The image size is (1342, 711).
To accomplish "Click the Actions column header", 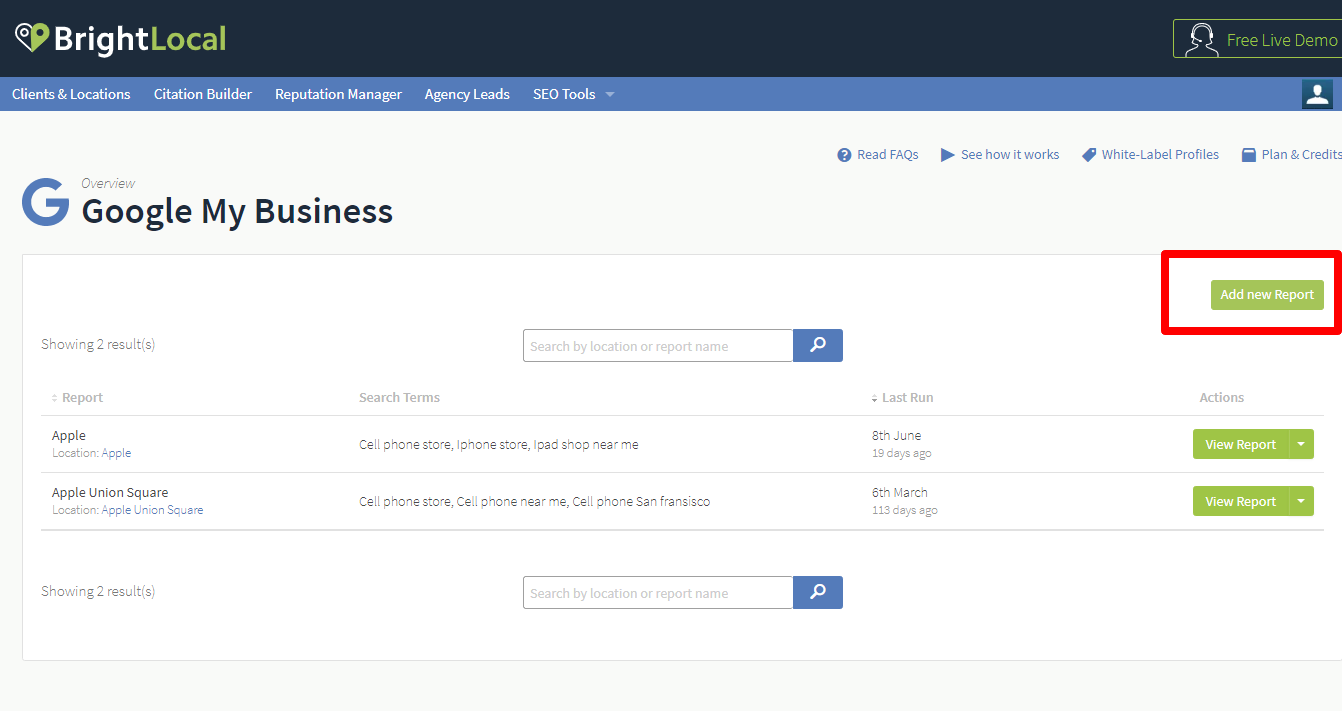I will point(1222,398).
